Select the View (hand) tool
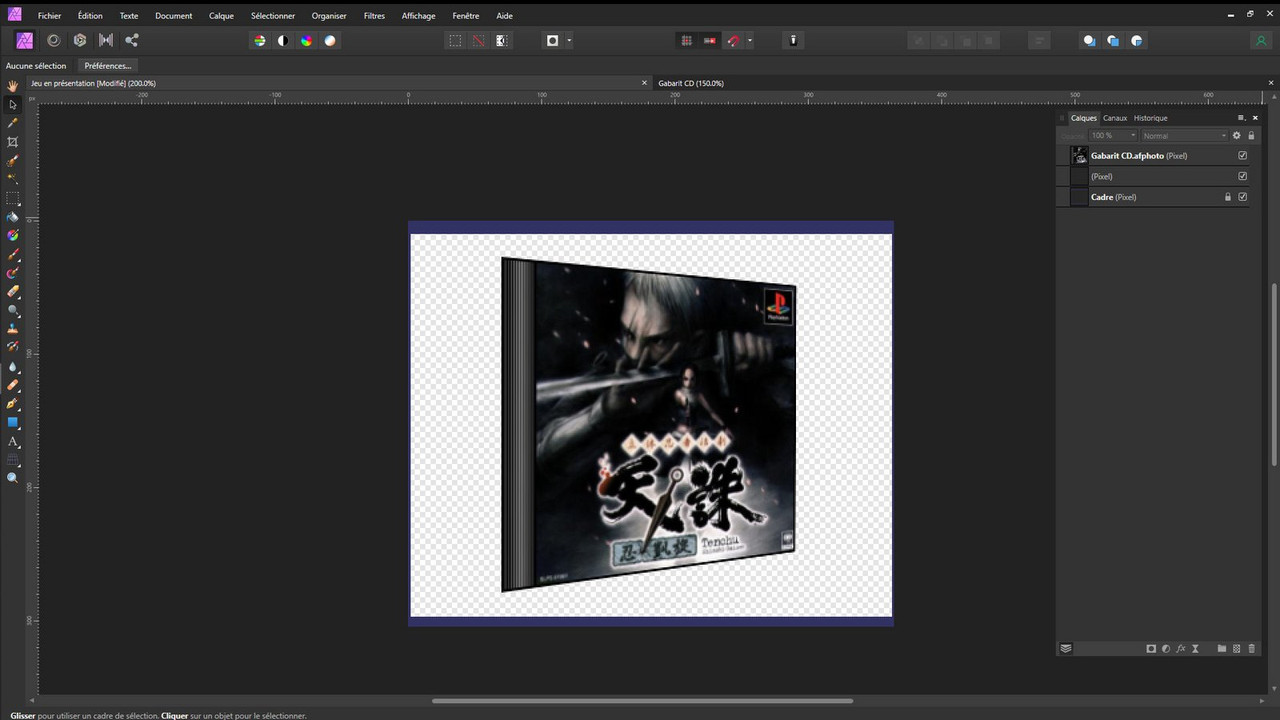The height and width of the screenshot is (720, 1280). [13, 86]
